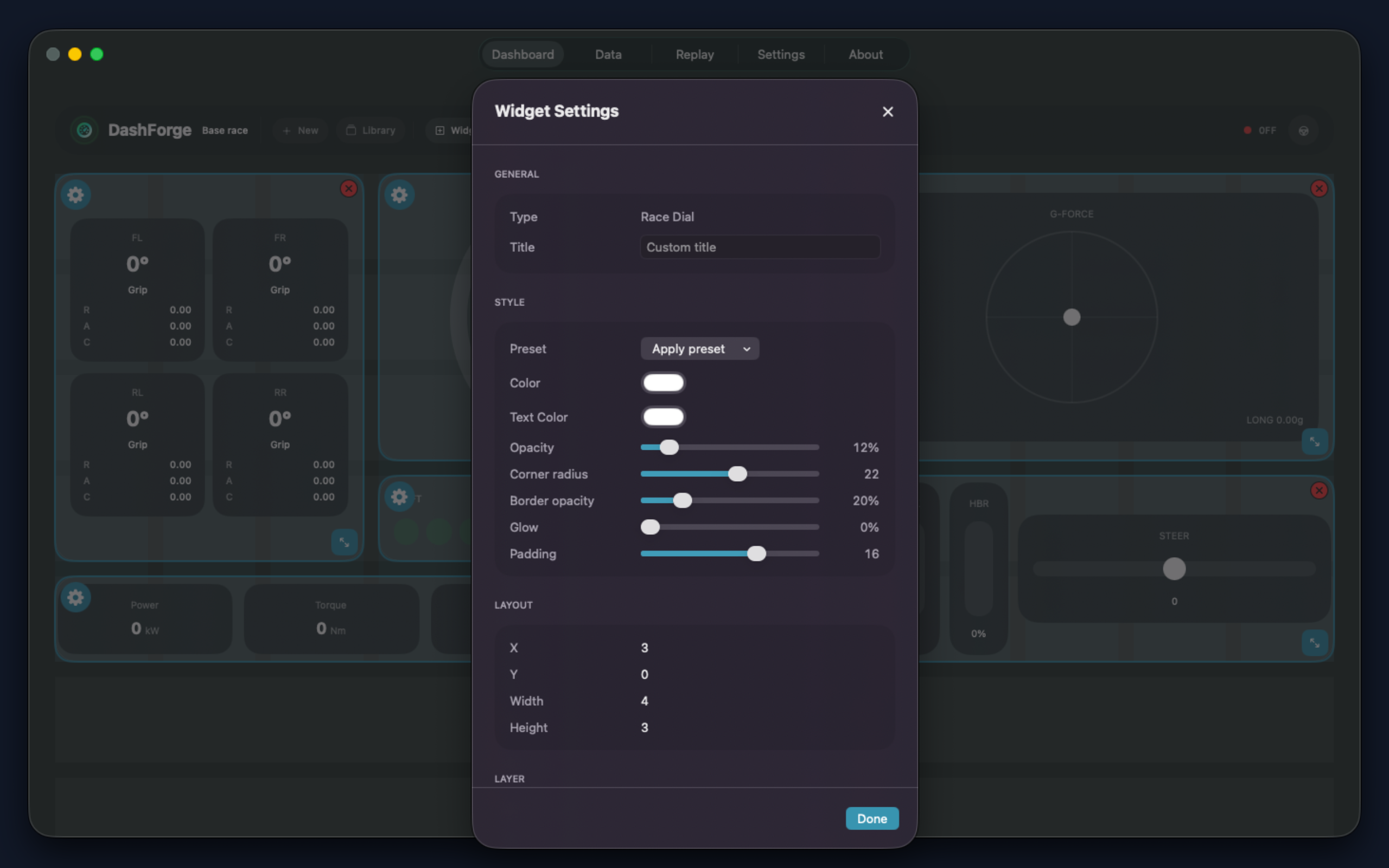
Task: Click the steering wheel icon top right
Action: 1303,130
